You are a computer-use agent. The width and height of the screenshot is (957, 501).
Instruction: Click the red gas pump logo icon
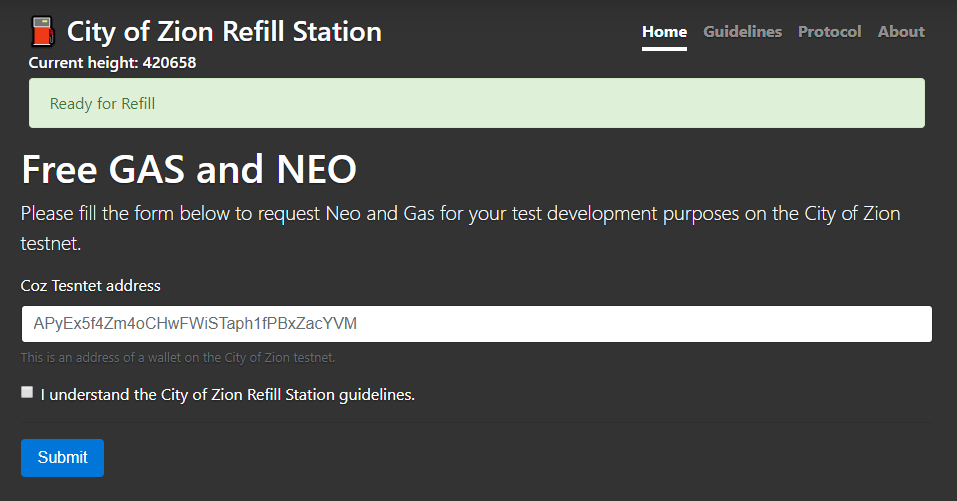42,32
